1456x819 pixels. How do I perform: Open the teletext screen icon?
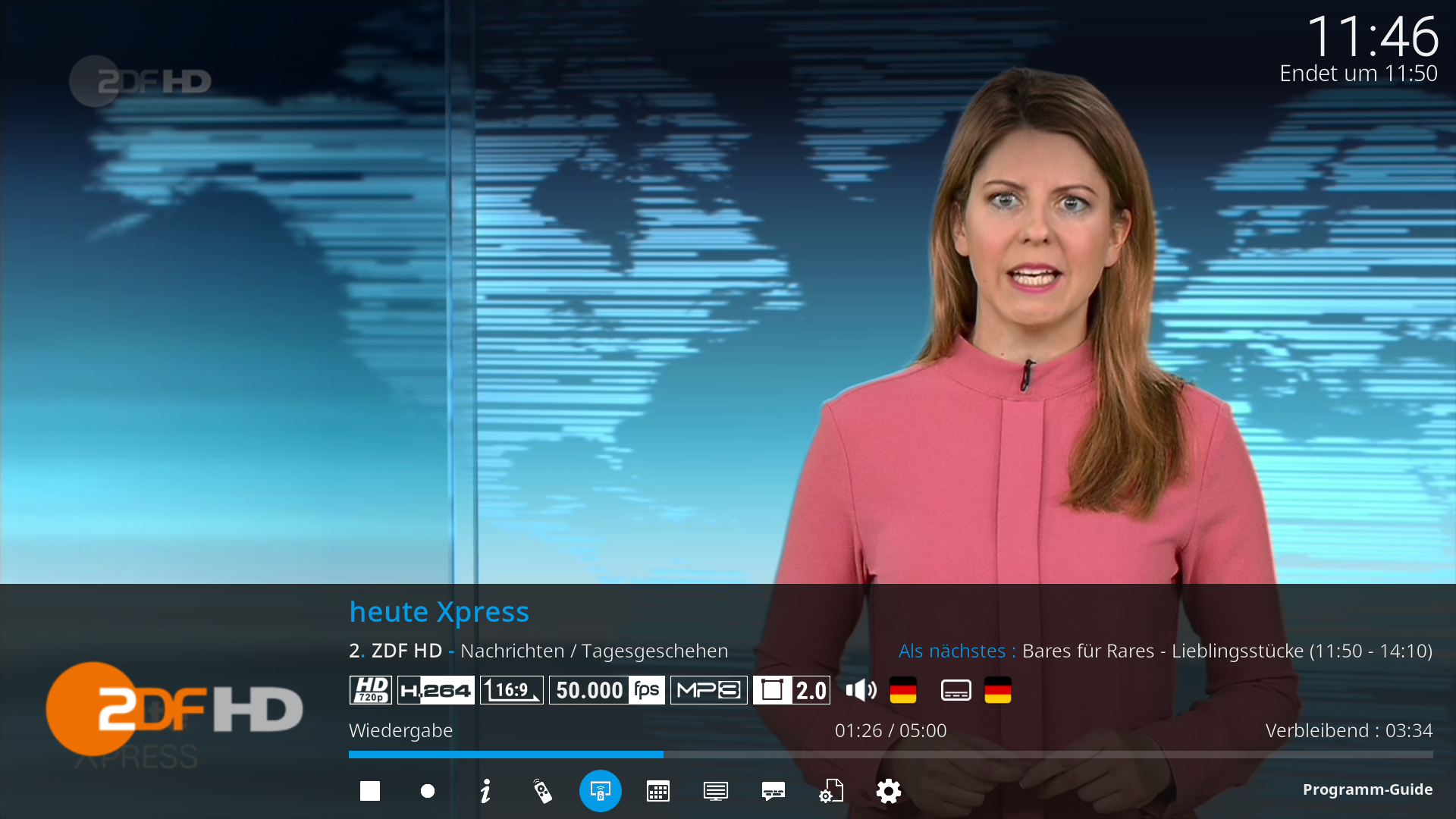(x=716, y=791)
